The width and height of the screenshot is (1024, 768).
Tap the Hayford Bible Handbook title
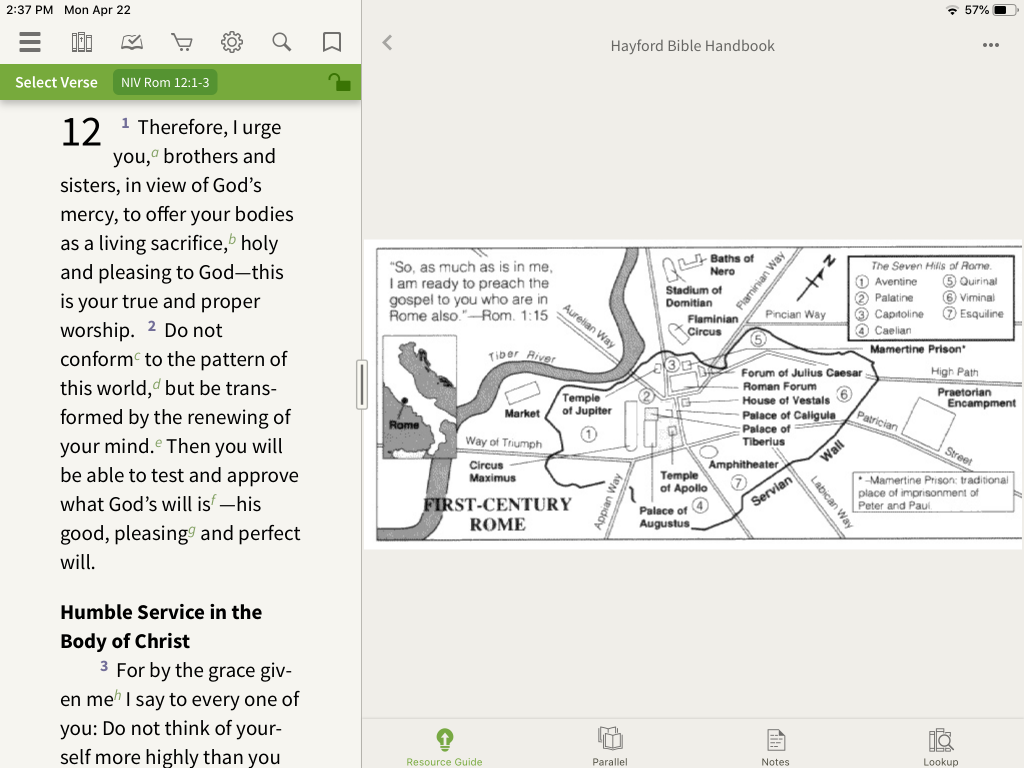[x=692, y=46]
